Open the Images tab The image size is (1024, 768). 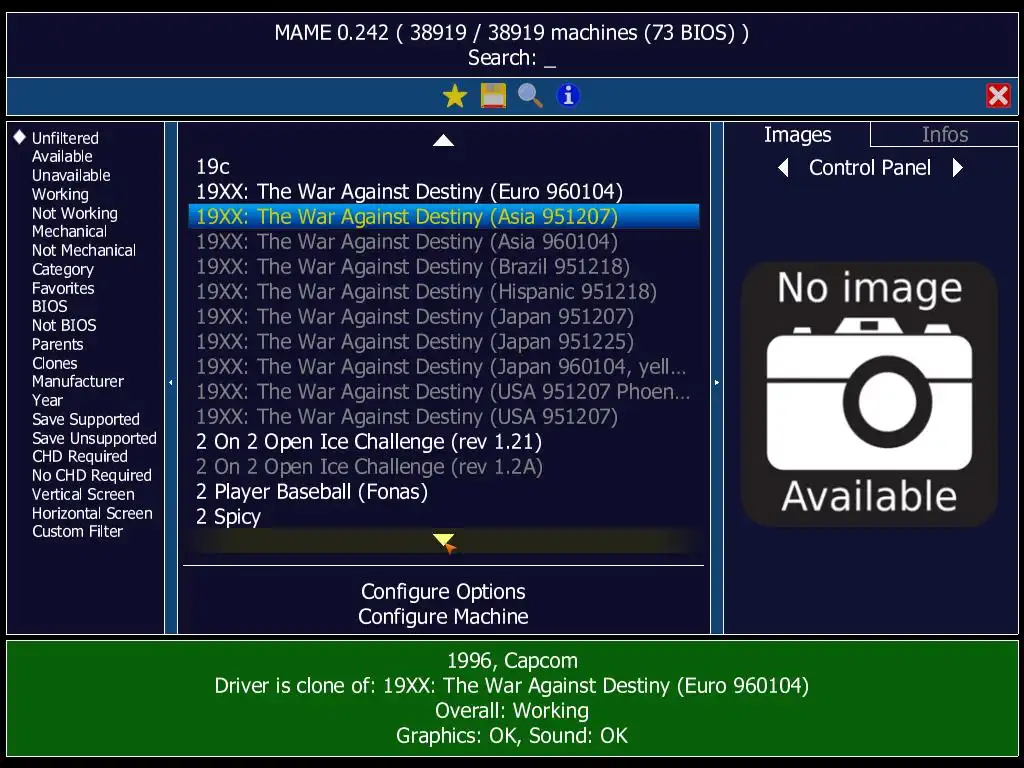click(797, 135)
